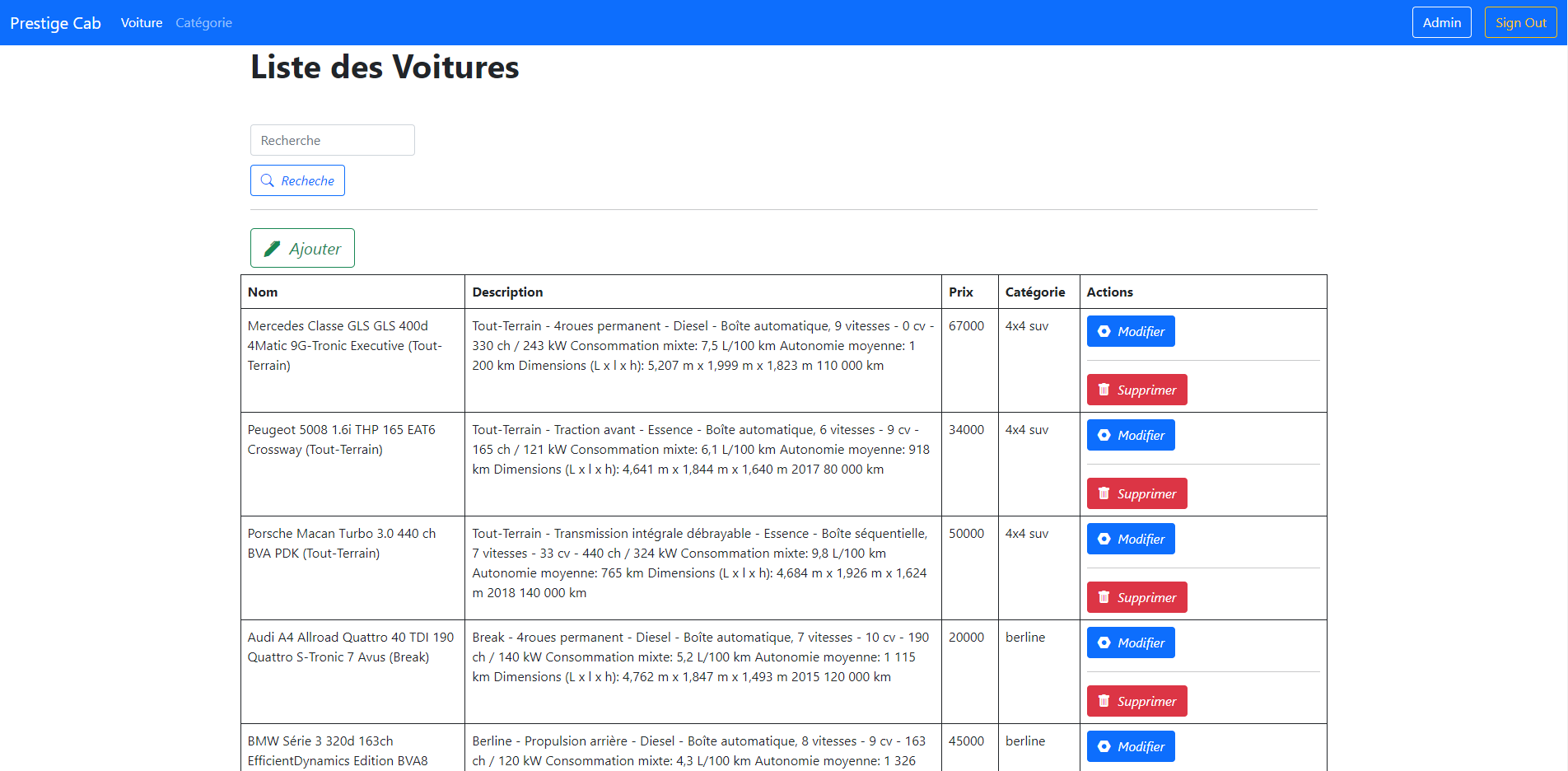
Task: Focus the Recherche search field
Action: [x=332, y=140]
